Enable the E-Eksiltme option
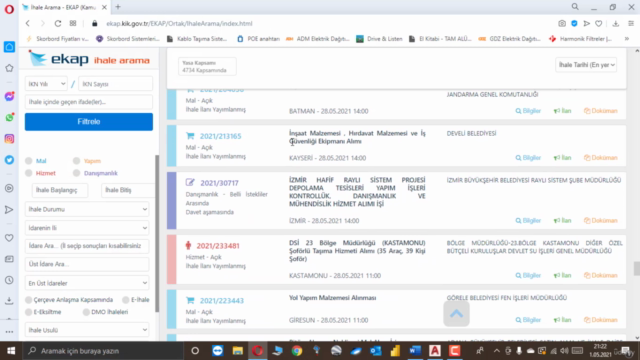Image resolution: width=640 pixels, height=360 pixels. [x=29, y=312]
